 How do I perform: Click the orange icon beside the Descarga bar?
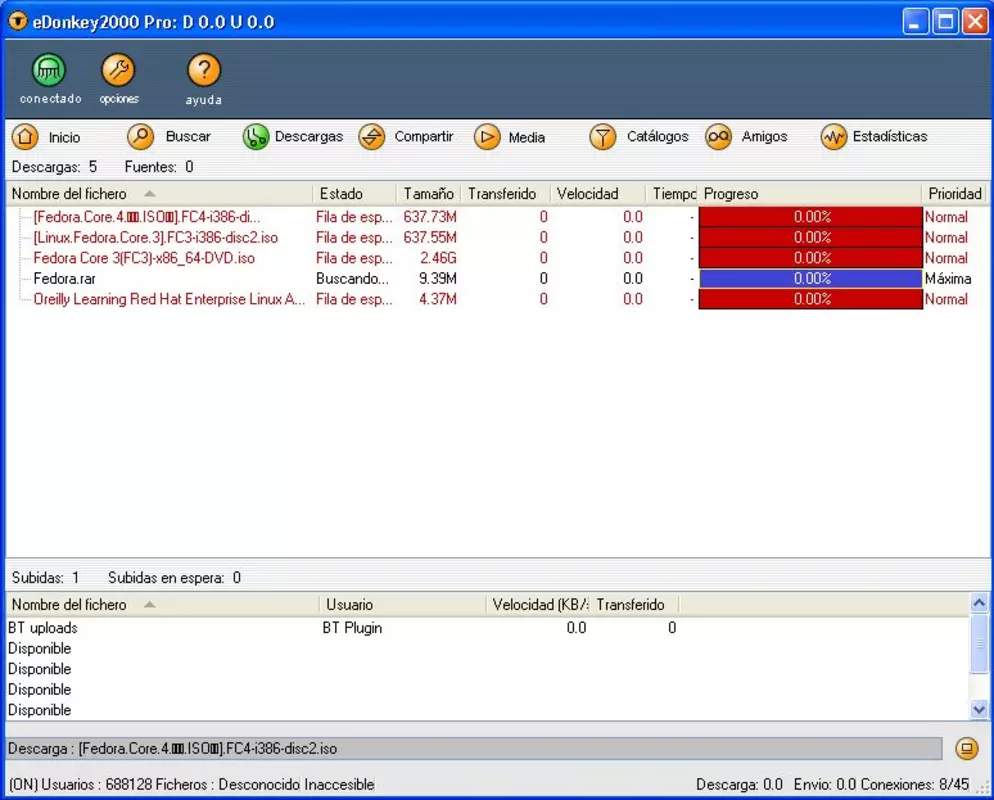967,749
